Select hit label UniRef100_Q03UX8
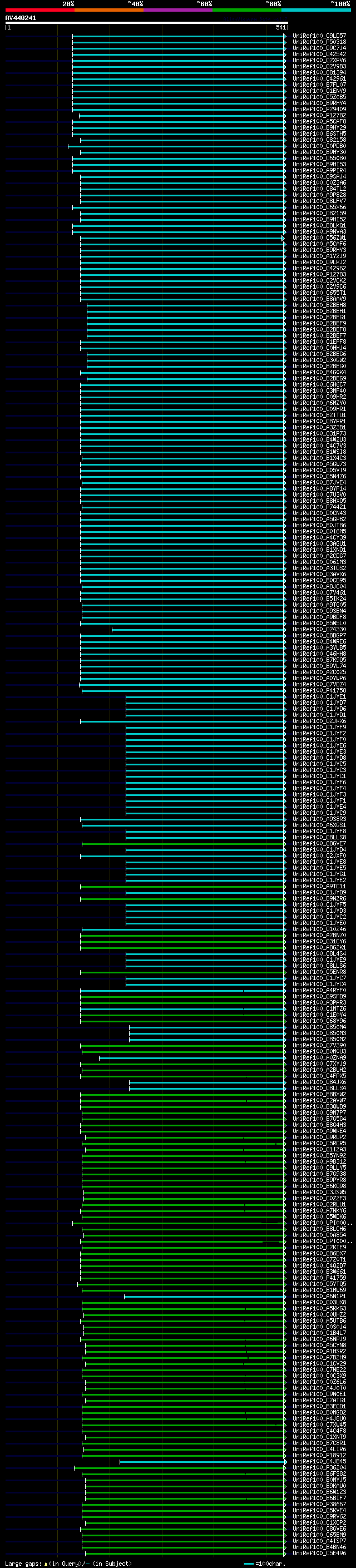Image resolution: width=356 pixels, height=1568 pixels. [x=319, y=1303]
